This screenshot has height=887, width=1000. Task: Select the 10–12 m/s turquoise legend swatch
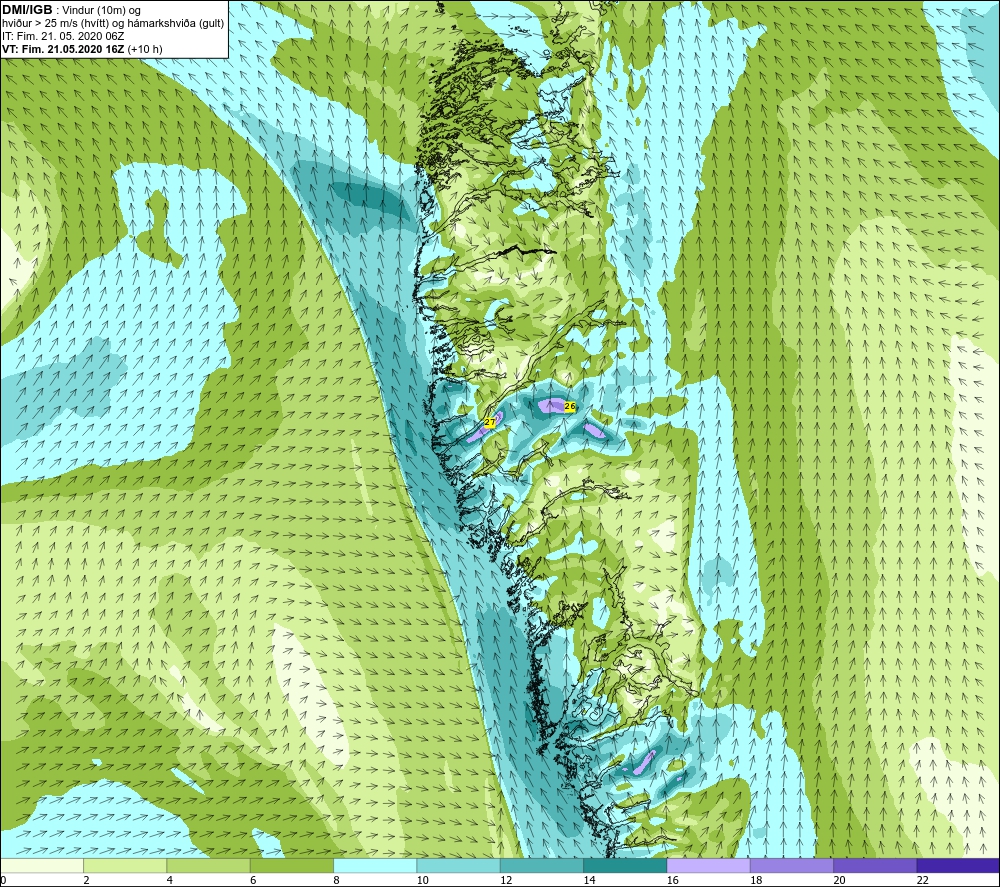458,865
